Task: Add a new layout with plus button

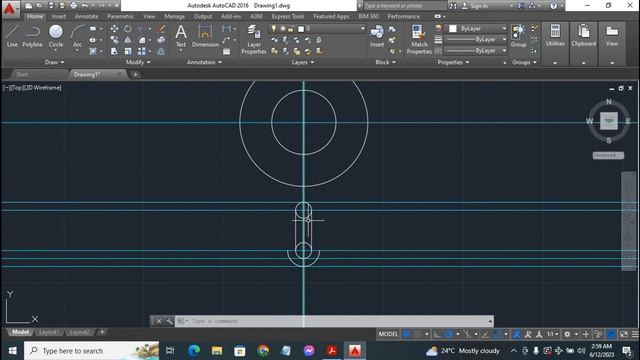Action: click(x=102, y=332)
